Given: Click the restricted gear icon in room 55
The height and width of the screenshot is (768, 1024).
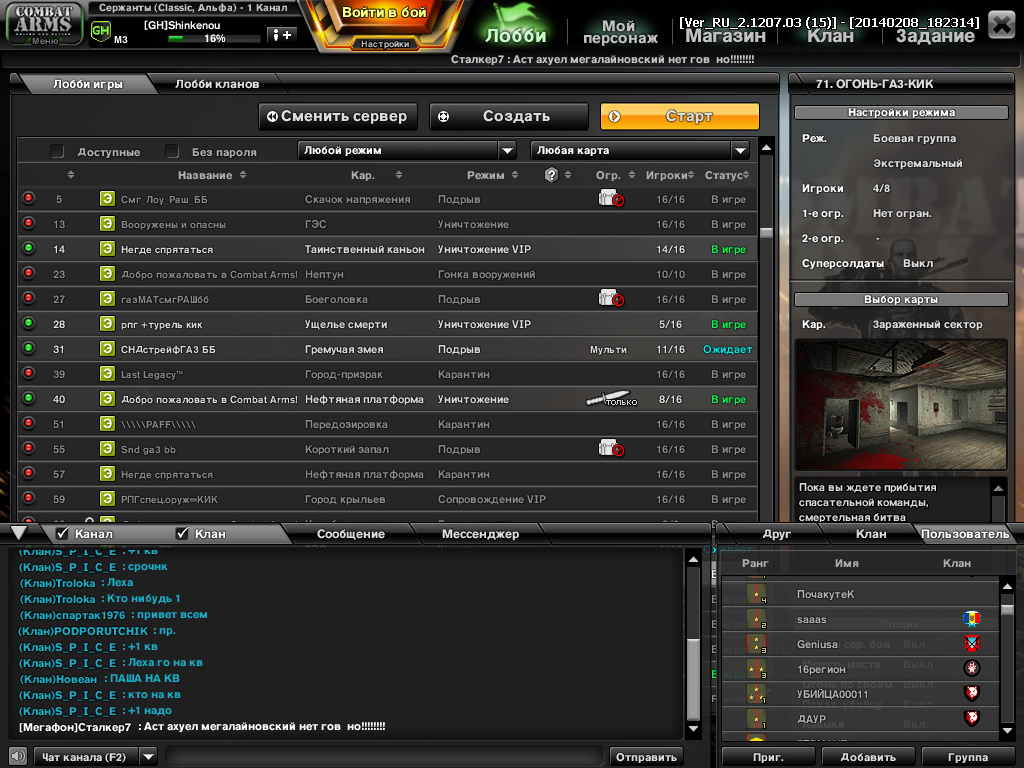Looking at the screenshot, I should pos(611,449).
